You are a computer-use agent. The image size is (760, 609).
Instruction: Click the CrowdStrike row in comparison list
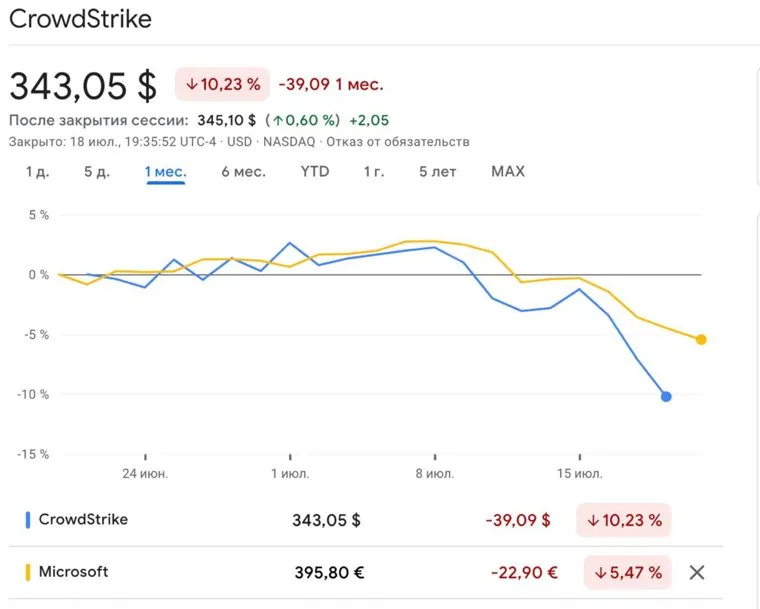(x=83, y=520)
